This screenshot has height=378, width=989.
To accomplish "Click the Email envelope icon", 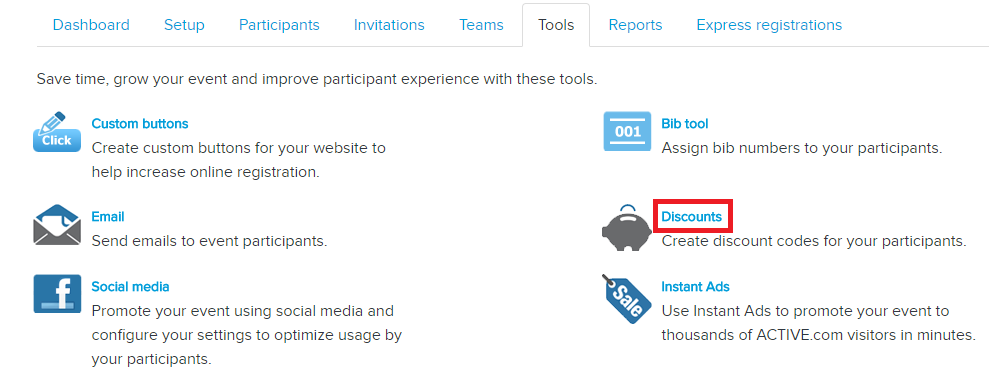I will coord(57,225).
